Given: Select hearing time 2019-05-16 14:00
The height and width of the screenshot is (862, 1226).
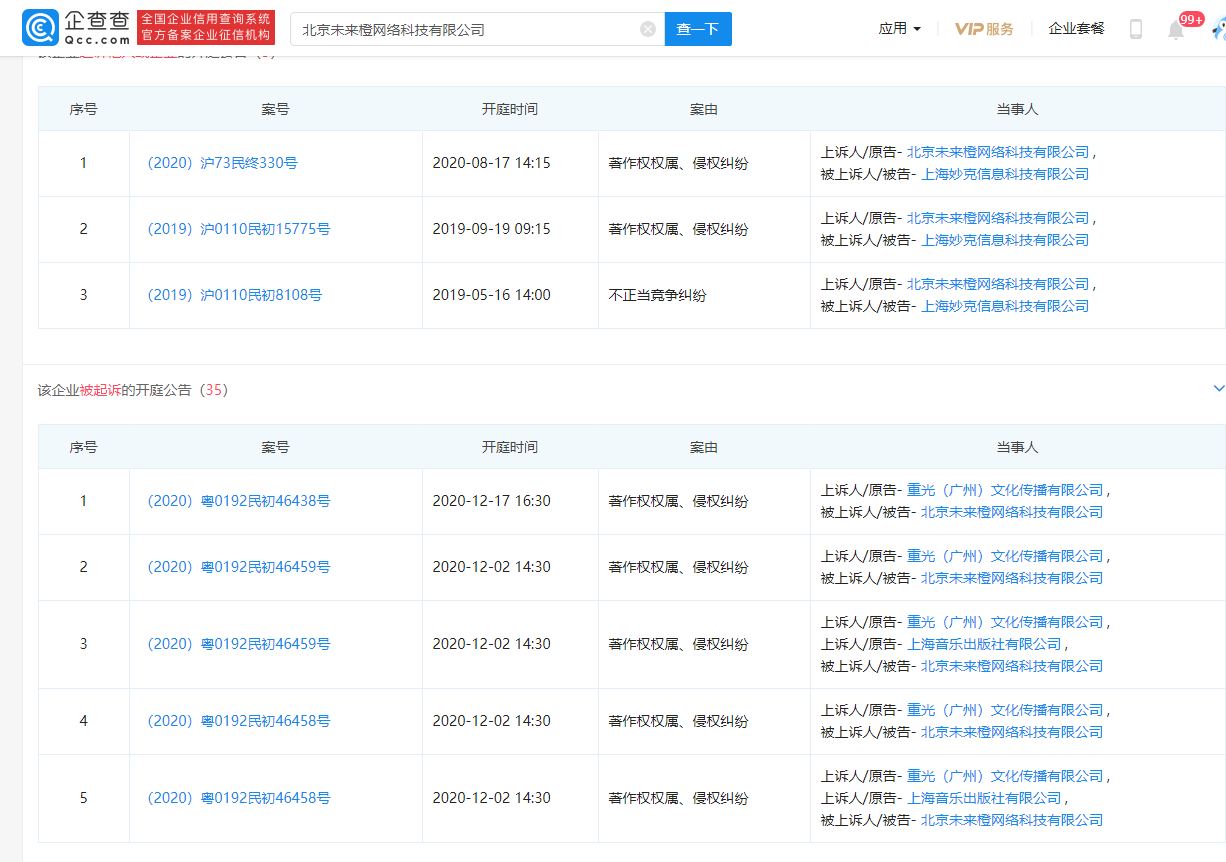Looking at the screenshot, I should [491, 295].
